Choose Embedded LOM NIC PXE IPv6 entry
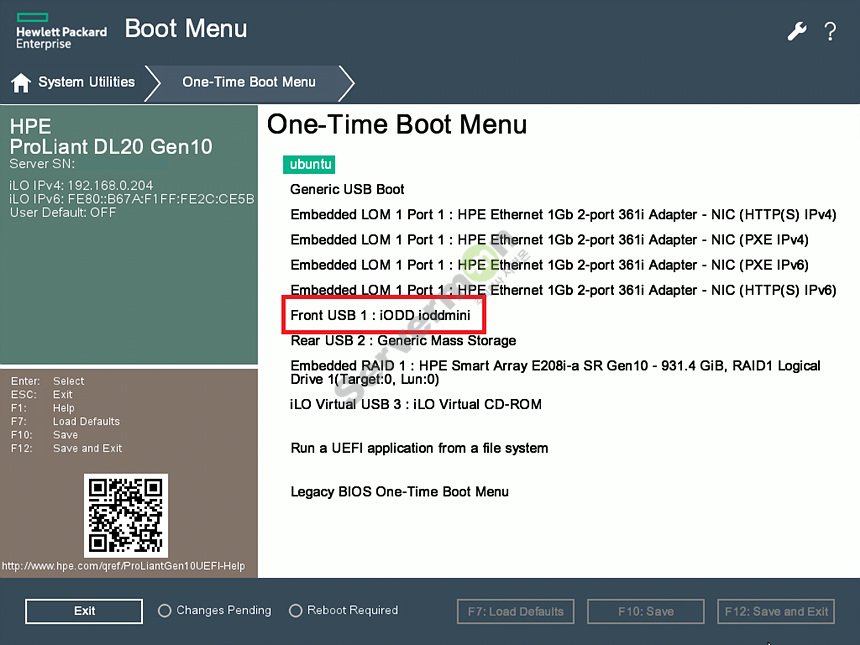This screenshot has height=645, width=860. click(549, 265)
